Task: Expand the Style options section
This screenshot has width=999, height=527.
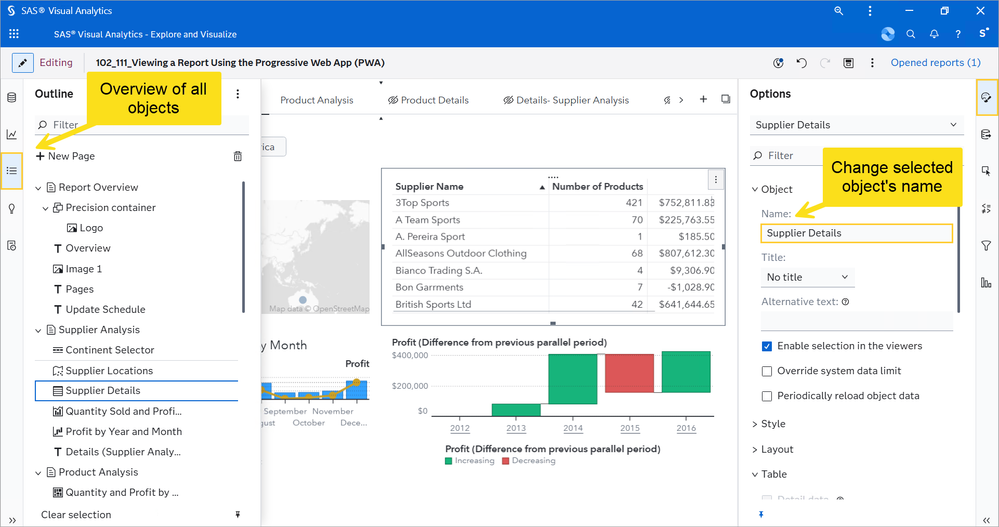Action: tap(755, 424)
